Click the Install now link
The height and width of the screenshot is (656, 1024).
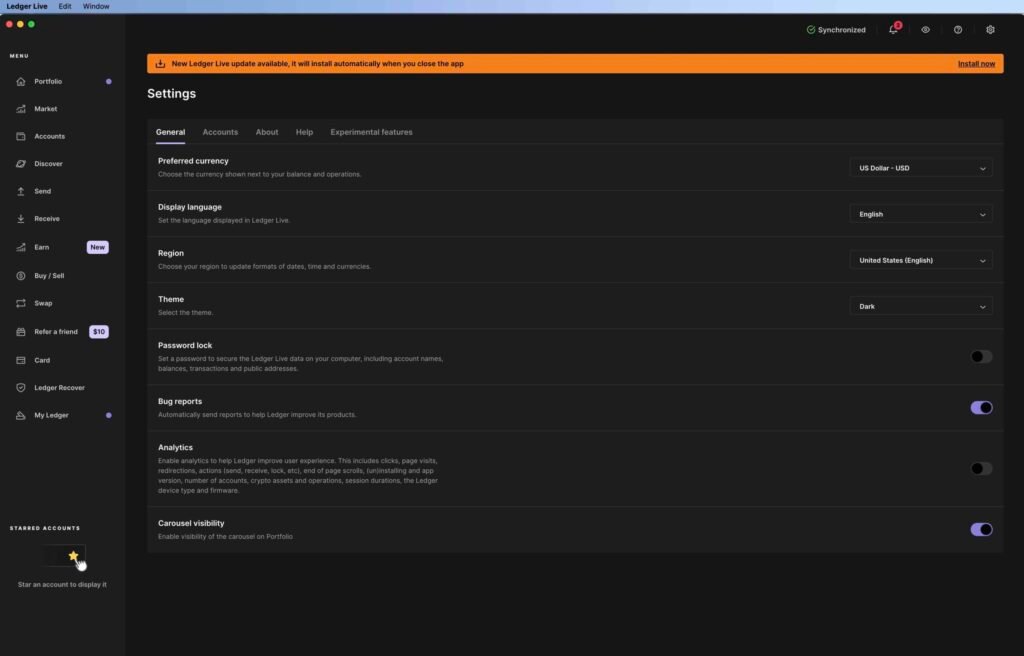pos(976,63)
